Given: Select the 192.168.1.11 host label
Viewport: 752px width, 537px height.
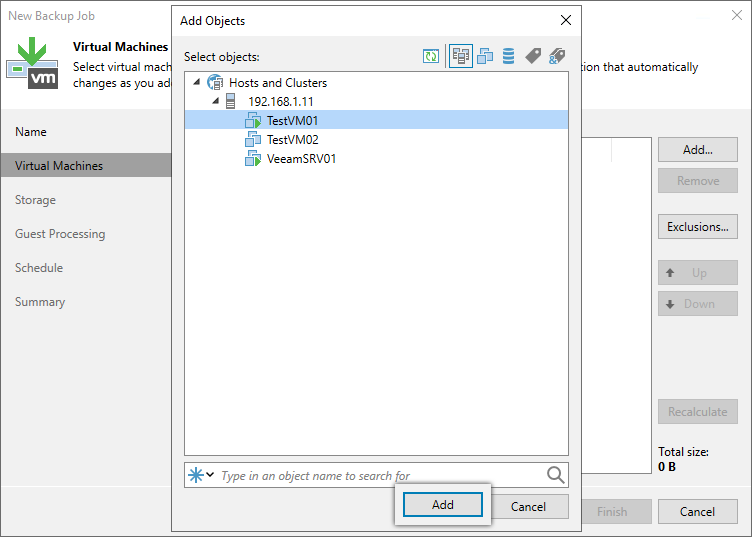Looking at the screenshot, I should 281,102.
